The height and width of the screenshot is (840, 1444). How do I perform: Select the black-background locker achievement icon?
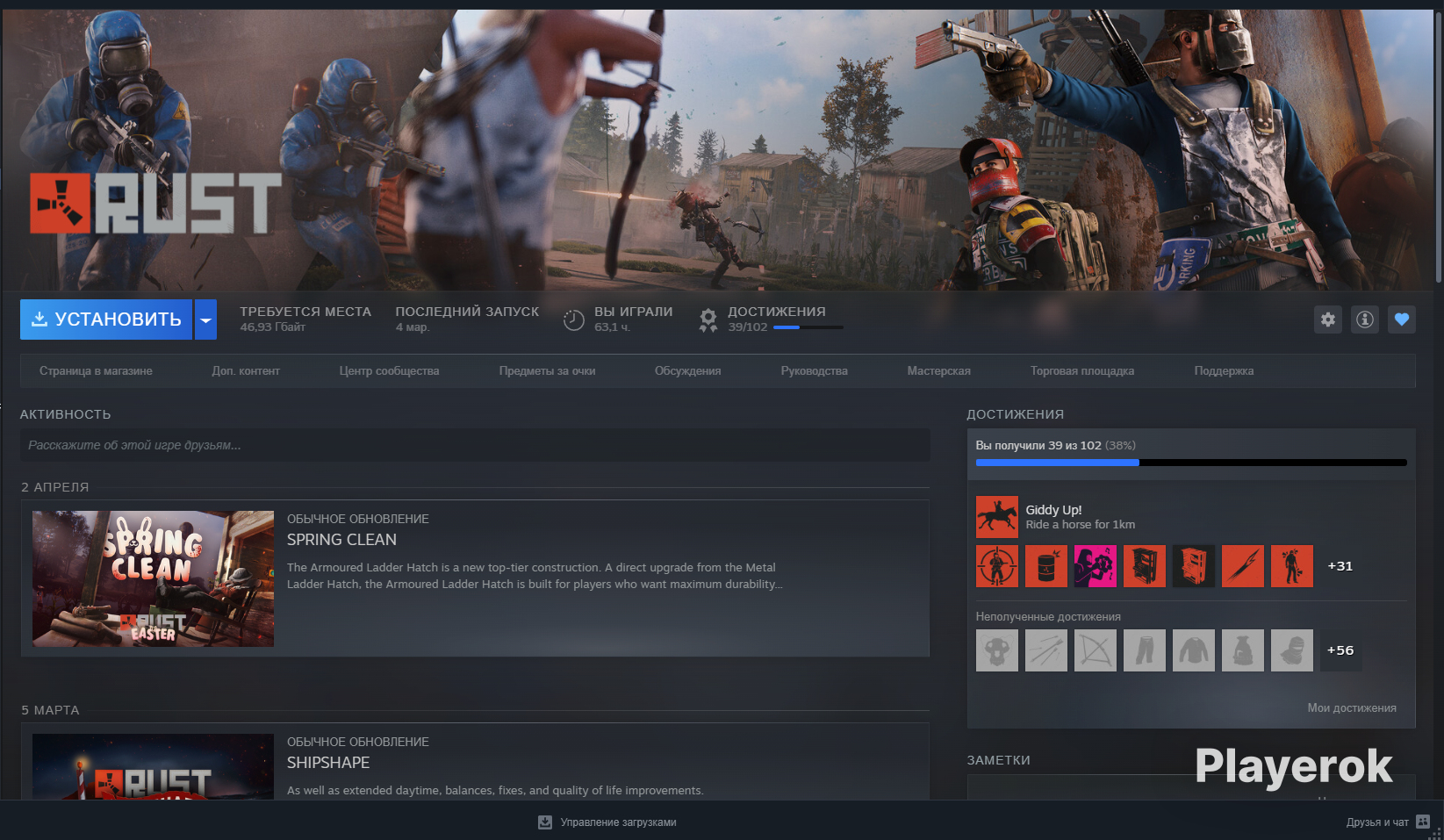[x=1193, y=566]
